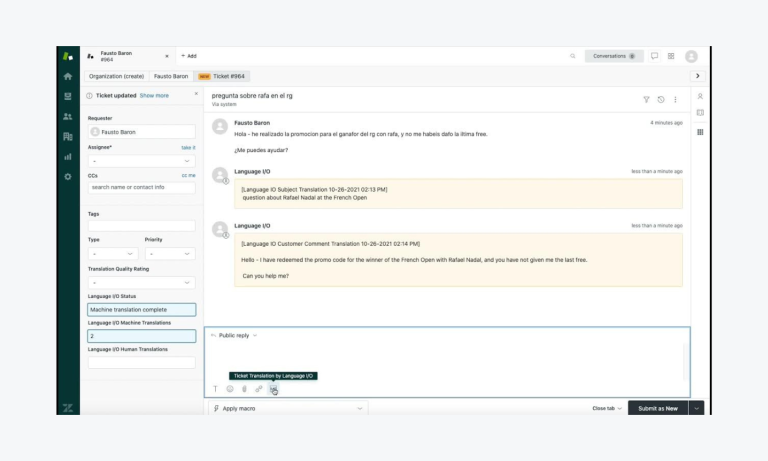Open the knowledge panel icon on right
The width and height of the screenshot is (768, 461).
coord(700,113)
